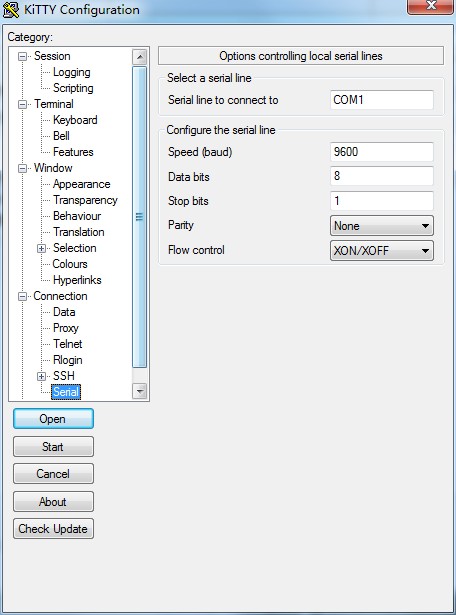This screenshot has height=615, width=456.
Task: Click the category tree scrollbar thumb
Action: 140,217
